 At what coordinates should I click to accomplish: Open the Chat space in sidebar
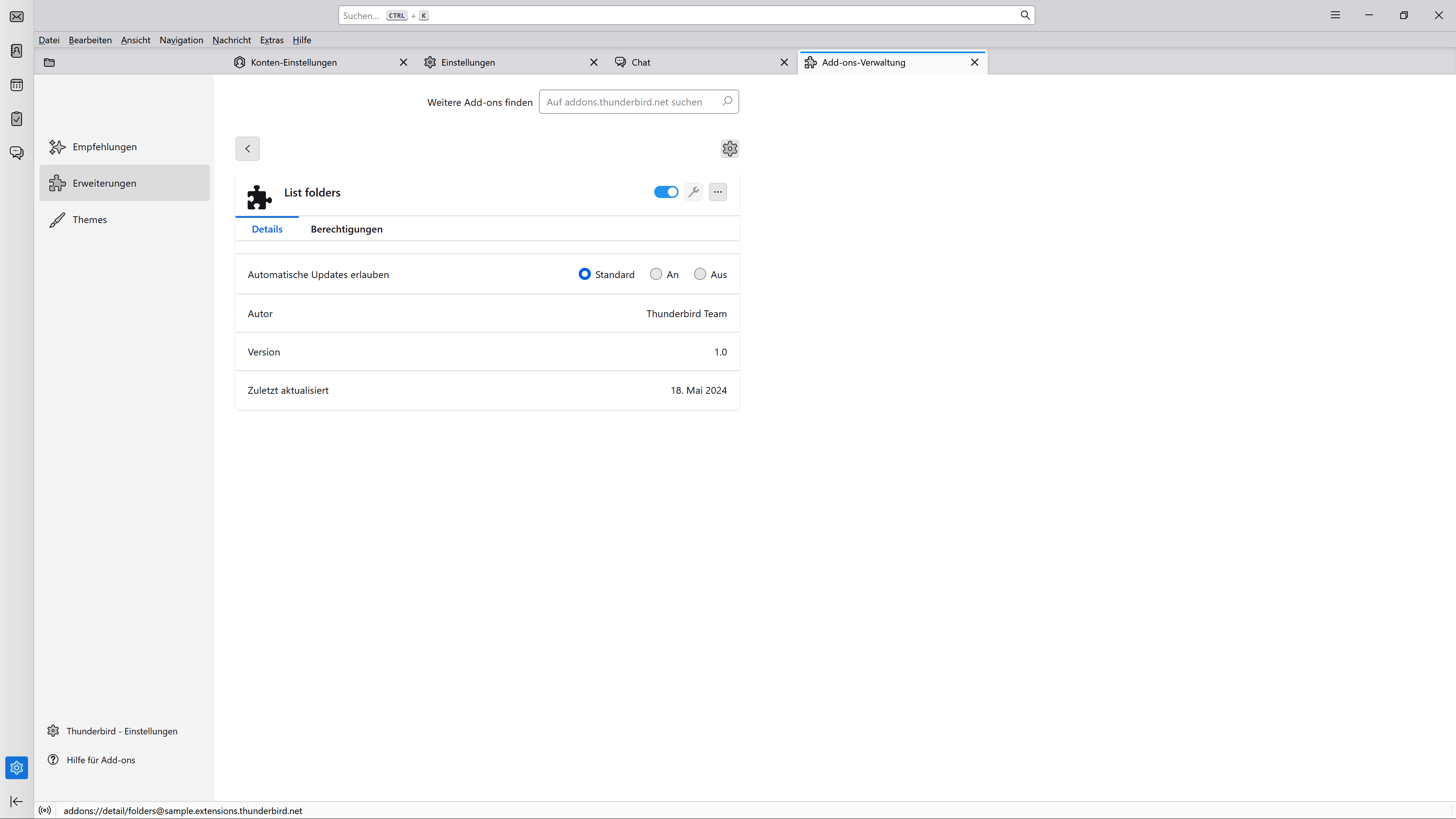coord(17,152)
